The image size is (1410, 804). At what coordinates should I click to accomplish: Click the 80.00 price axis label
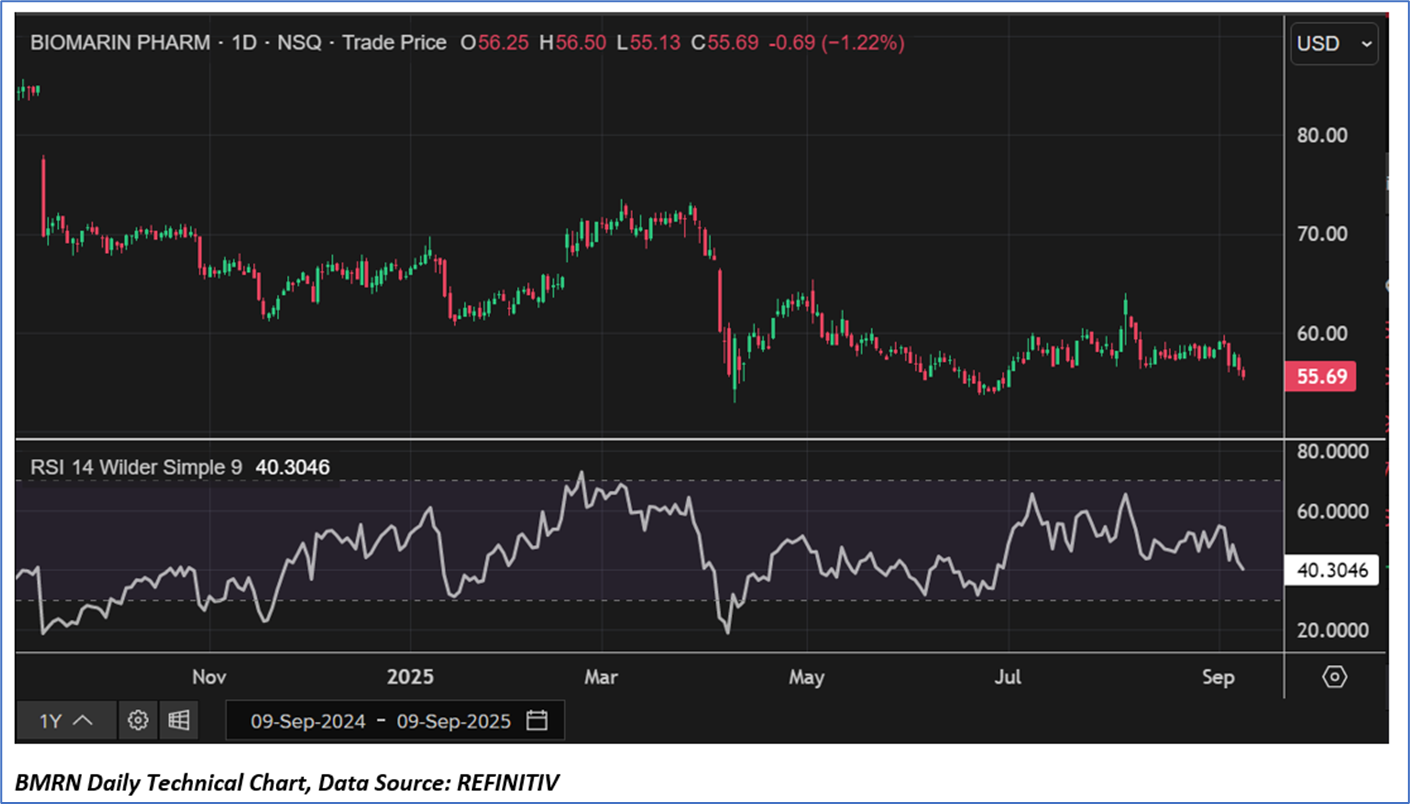pos(1321,135)
